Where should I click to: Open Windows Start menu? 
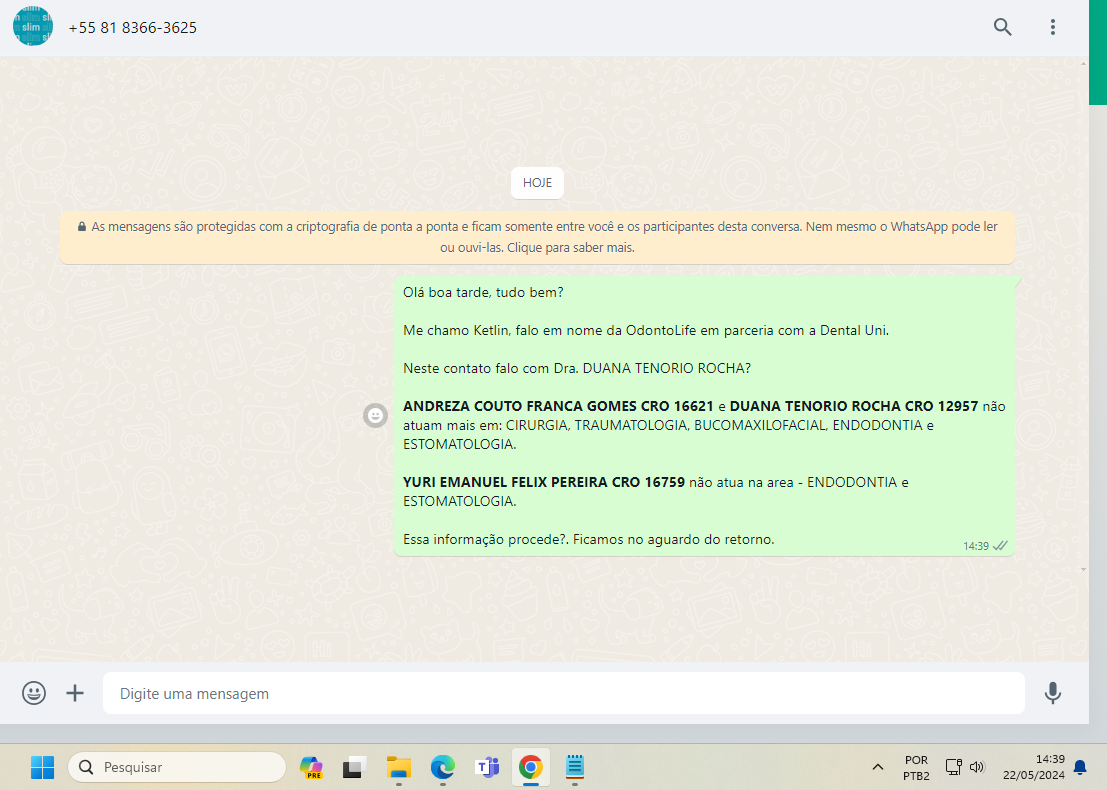[x=42, y=767]
